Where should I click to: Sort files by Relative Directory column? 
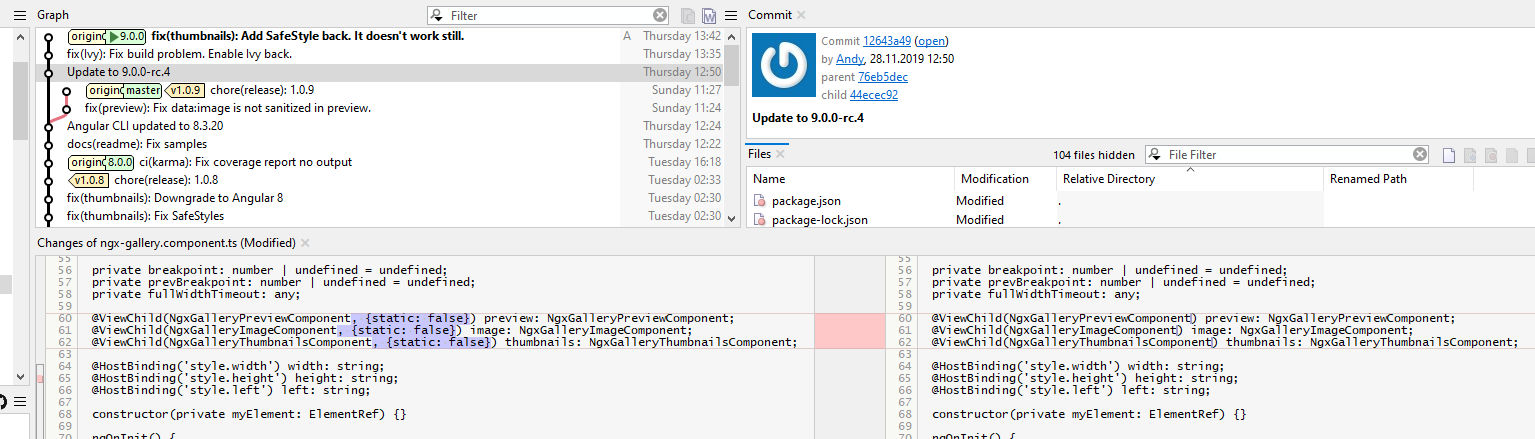pos(1189,179)
